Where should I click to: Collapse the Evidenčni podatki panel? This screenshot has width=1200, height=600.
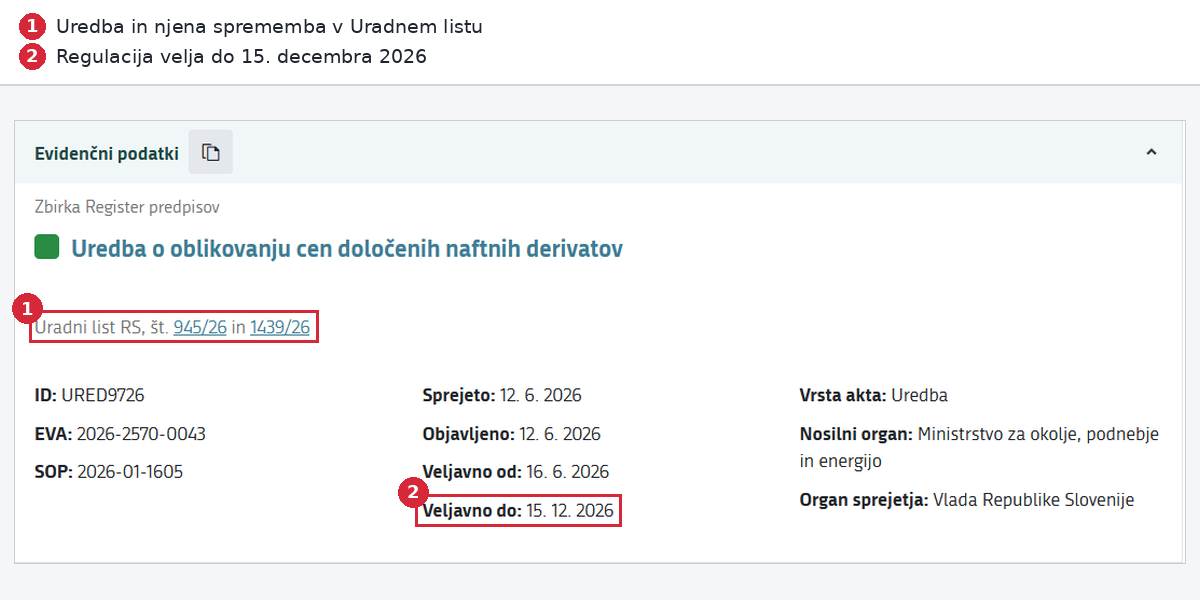pyautogui.click(x=1151, y=152)
